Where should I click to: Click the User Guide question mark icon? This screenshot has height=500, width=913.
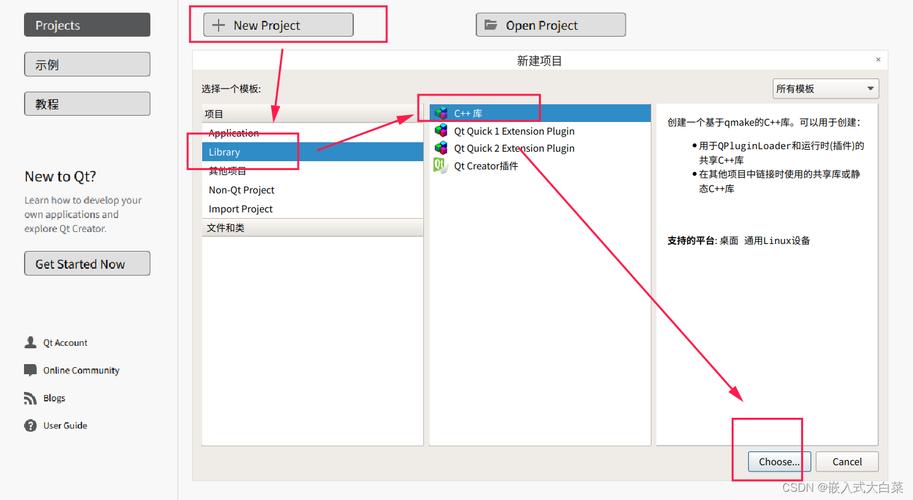30,425
